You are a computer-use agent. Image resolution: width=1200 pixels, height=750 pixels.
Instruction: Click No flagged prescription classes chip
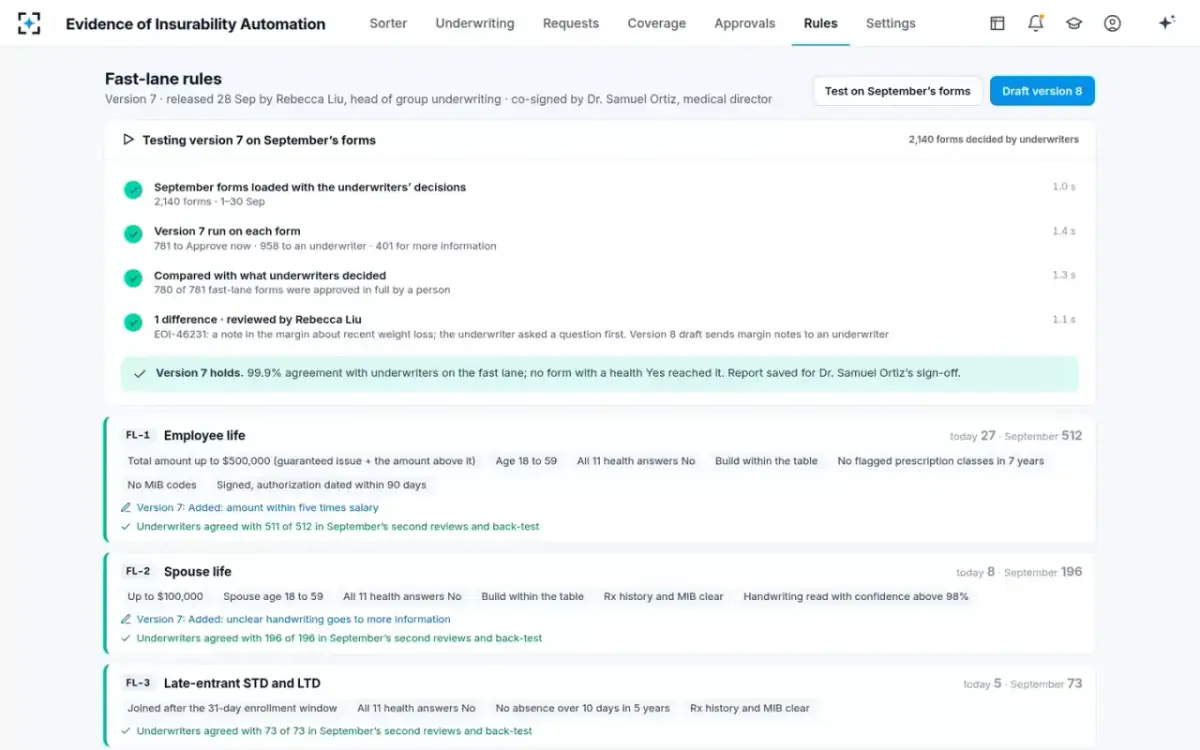point(941,461)
